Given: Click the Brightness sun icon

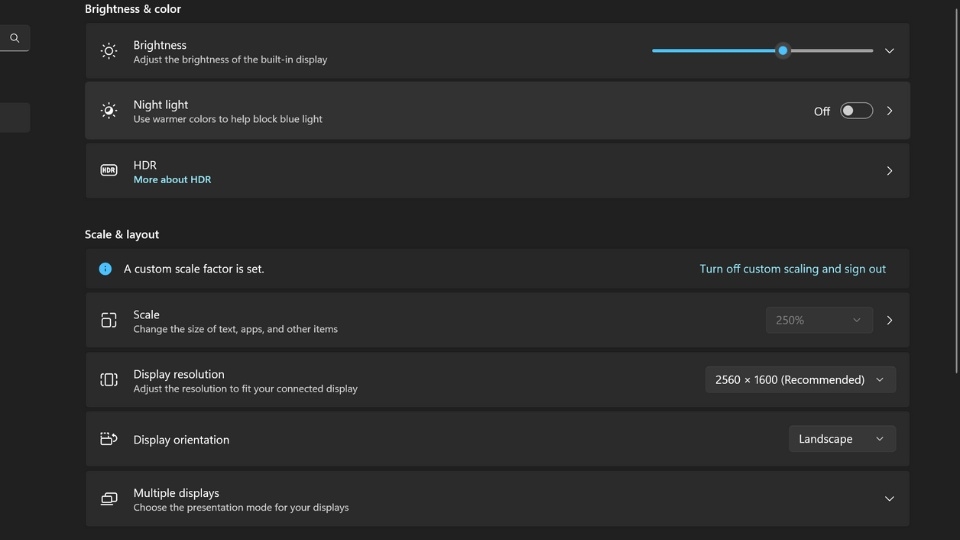Looking at the screenshot, I should [109, 51].
